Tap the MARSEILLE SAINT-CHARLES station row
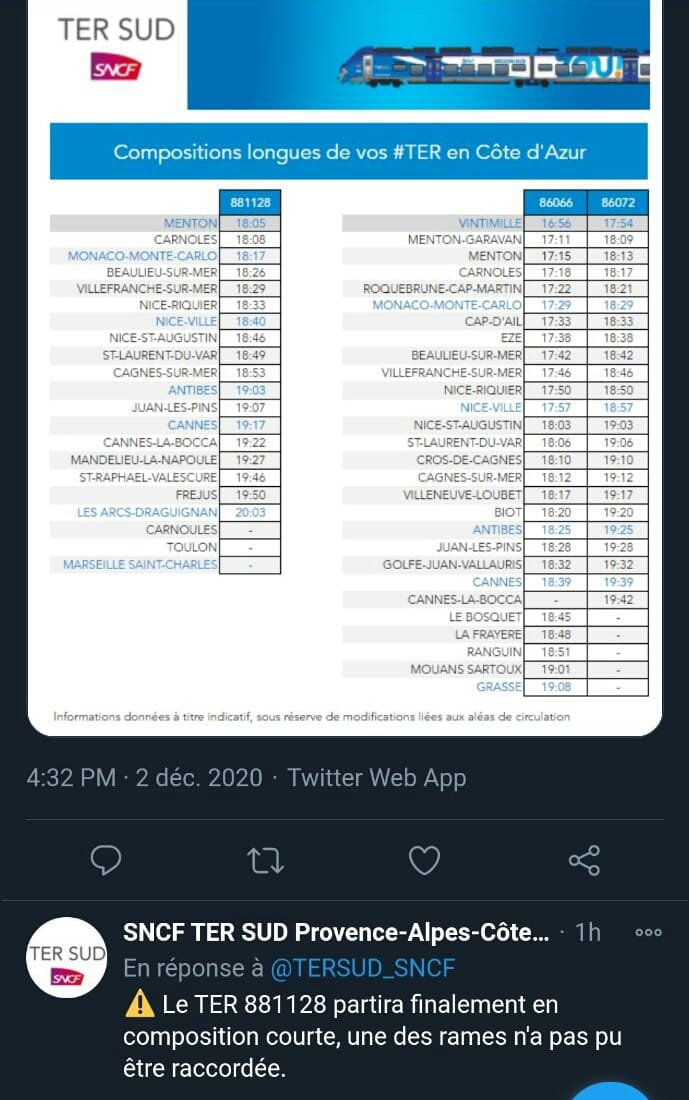 pyautogui.click(x=166, y=565)
